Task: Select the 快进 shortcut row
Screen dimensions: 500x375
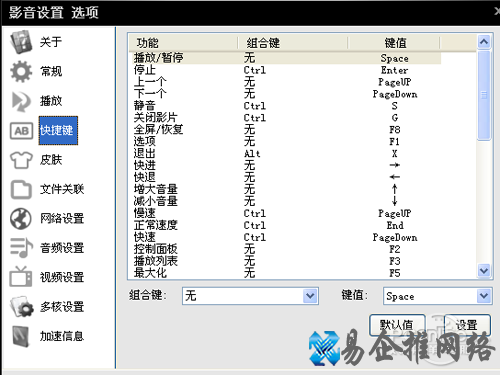Action: pyautogui.click(x=287, y=165)
